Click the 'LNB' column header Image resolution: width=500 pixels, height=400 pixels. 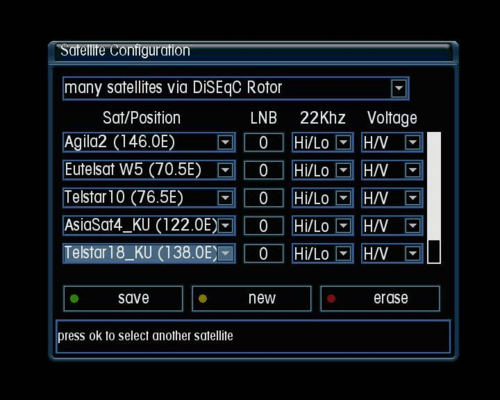point(264,118)
